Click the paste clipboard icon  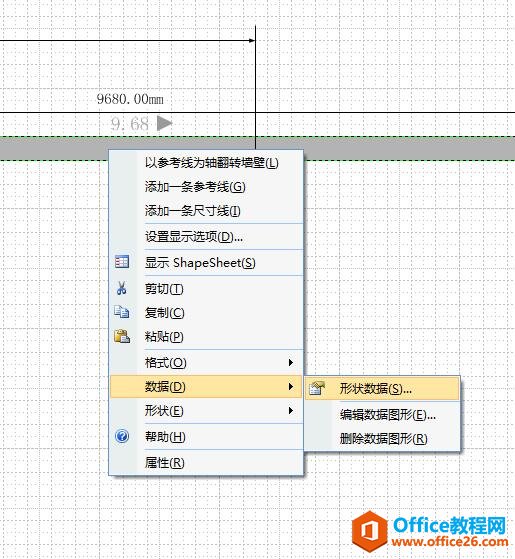click(122, 336)
